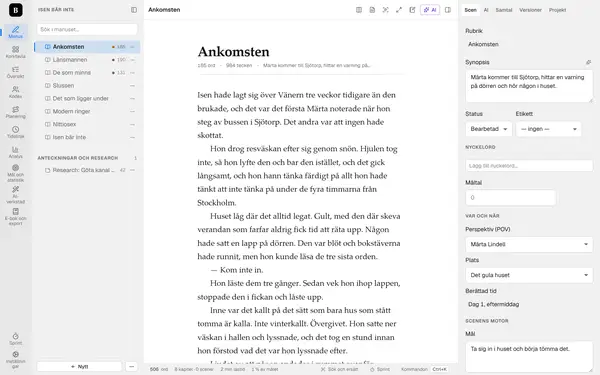Open the Perspektiv (POV) dropdown

529,244
